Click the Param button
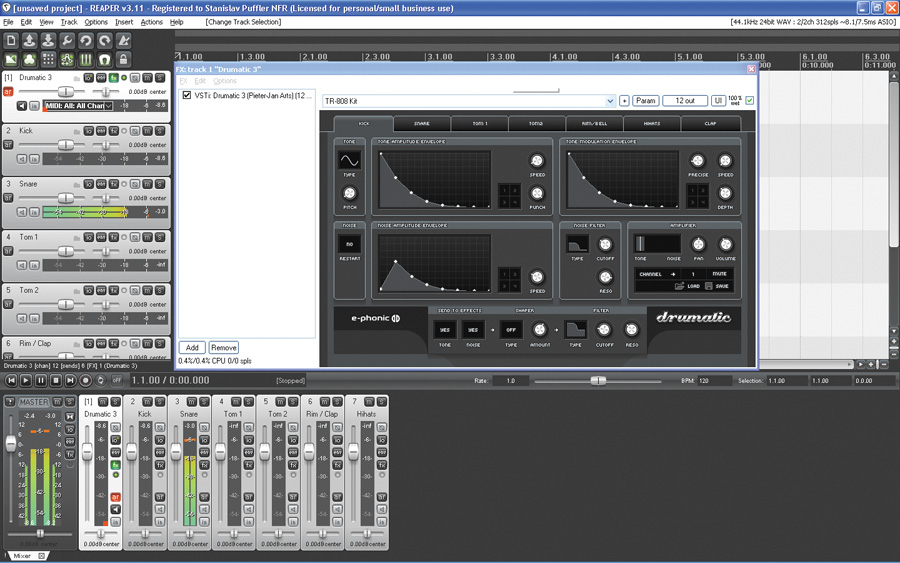Screen dimensions: 900x563 tap(646, 100)
